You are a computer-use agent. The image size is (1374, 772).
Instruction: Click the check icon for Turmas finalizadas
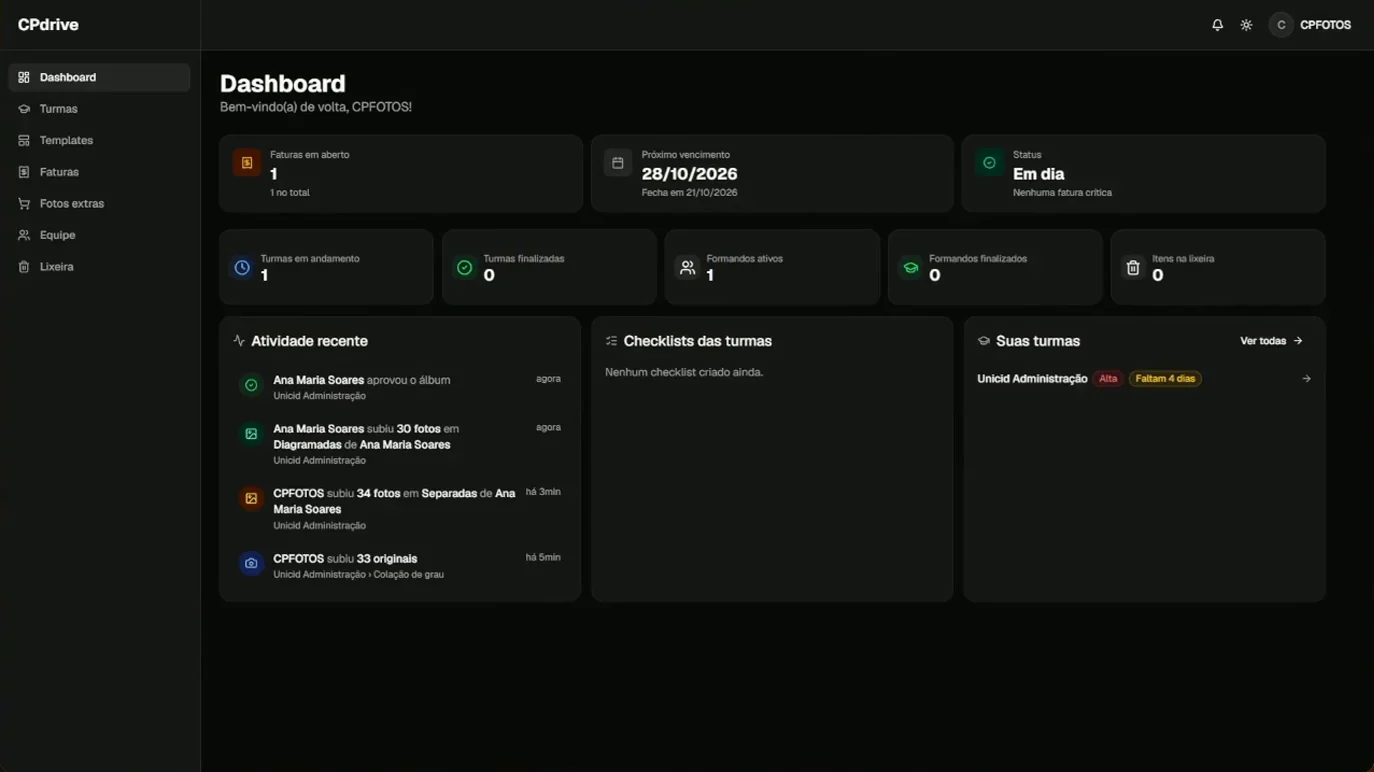point(465,268)
